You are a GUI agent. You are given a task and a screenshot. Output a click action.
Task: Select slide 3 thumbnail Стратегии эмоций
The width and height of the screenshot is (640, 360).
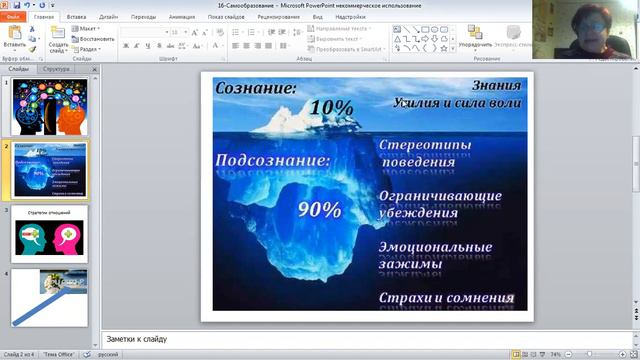click(50, 234)
